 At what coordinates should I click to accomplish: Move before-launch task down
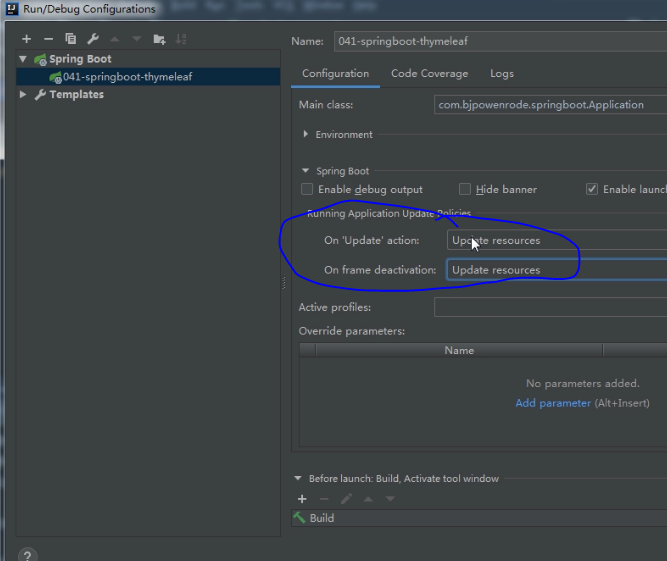390,498
